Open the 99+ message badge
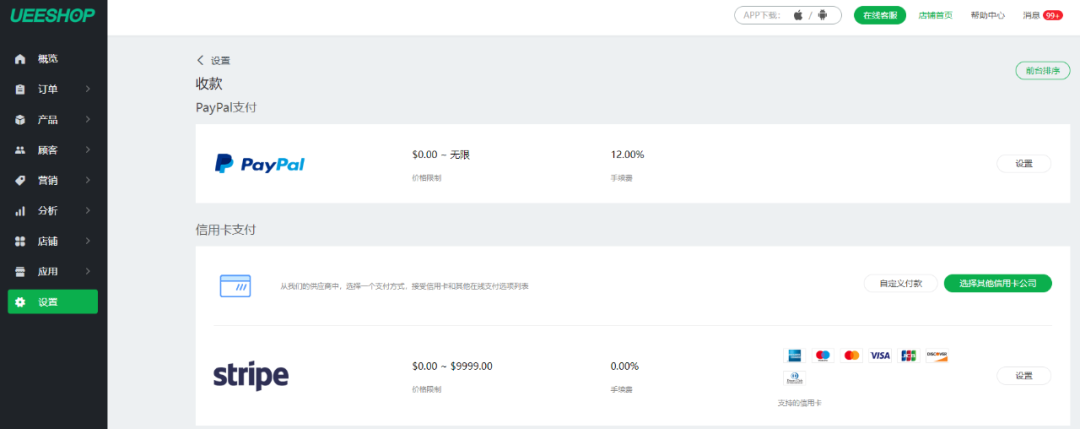This screenshot has height=429, width=1080. click(x=1052, y=15)
